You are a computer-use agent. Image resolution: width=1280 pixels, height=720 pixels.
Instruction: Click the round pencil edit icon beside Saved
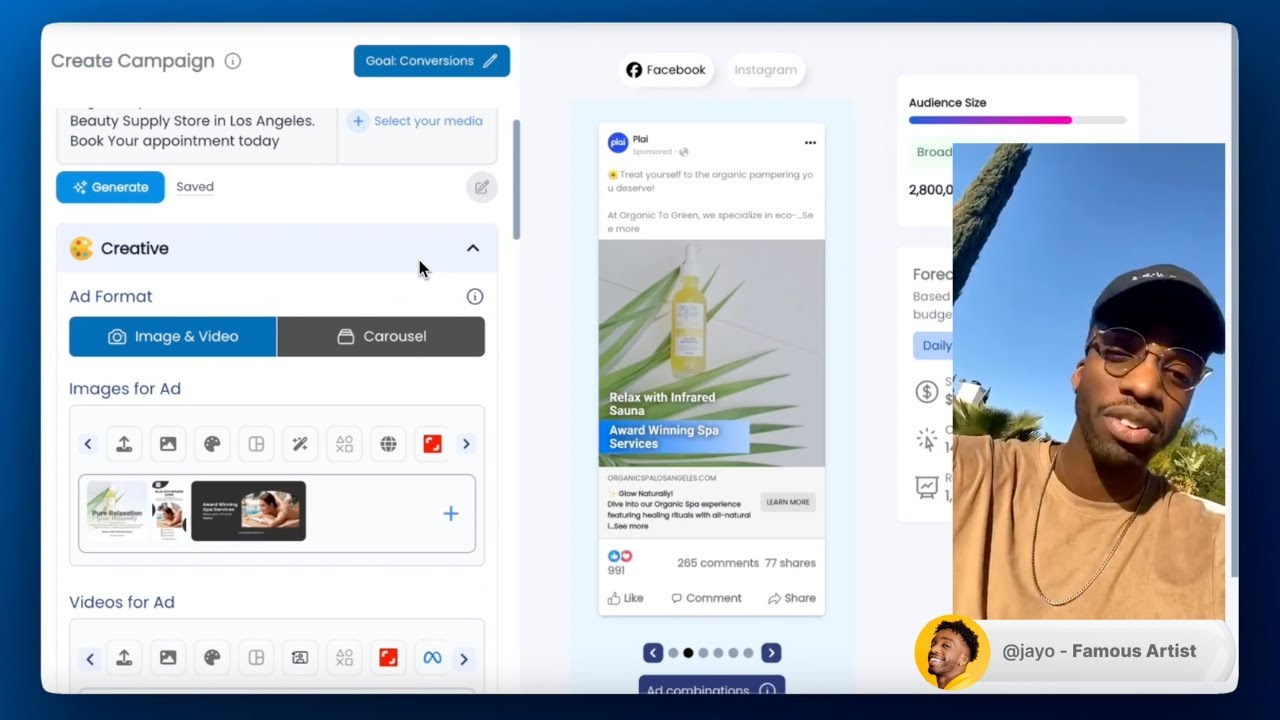point(482,187)
